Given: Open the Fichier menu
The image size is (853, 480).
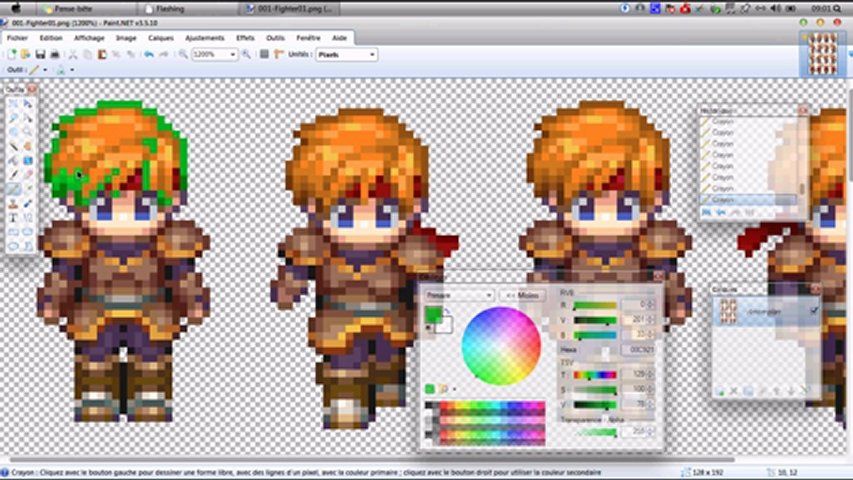Looking at the screenshot, I should point(17,38).
